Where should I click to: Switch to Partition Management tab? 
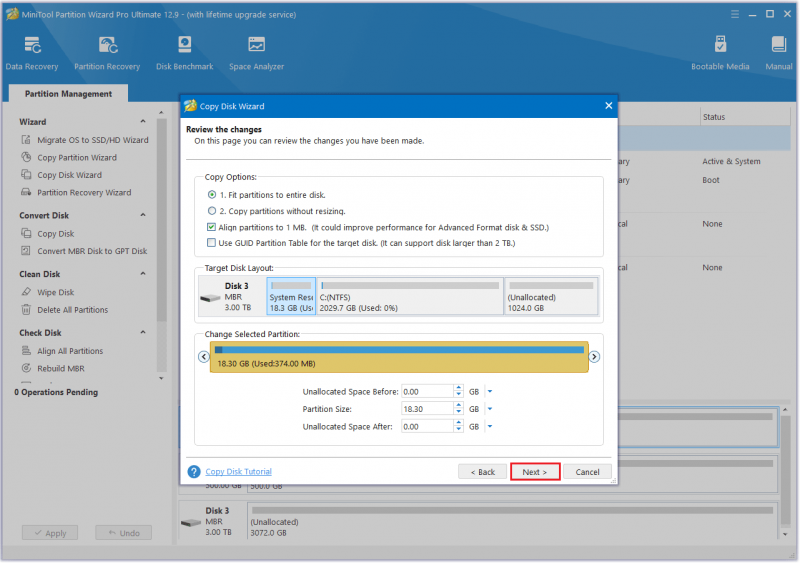[x=68, y=93]
